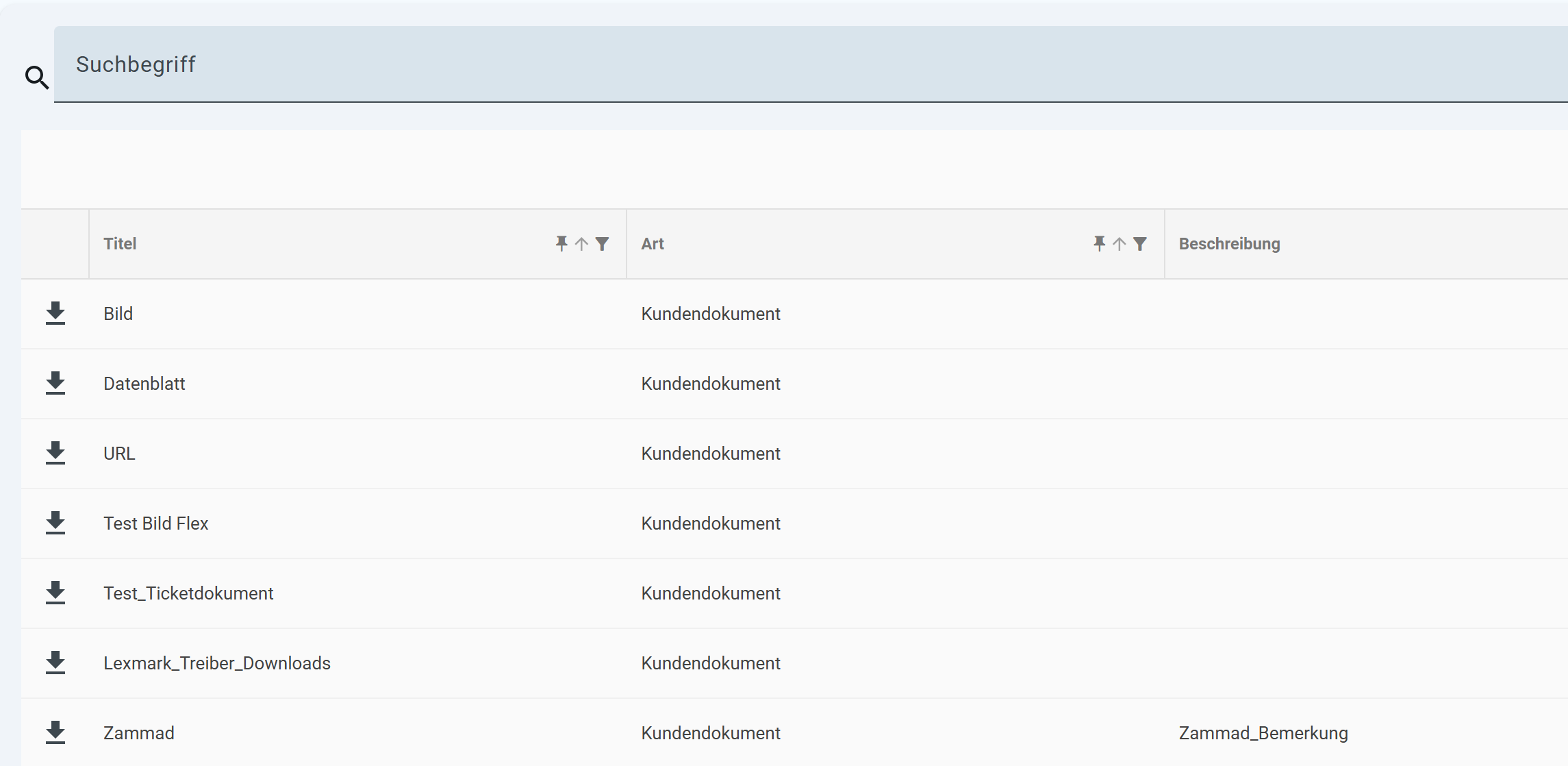Screen dimensions: 1568x766
Task: Select the Zammad_Bemerkung description cell
Action: coord(1263,733)
